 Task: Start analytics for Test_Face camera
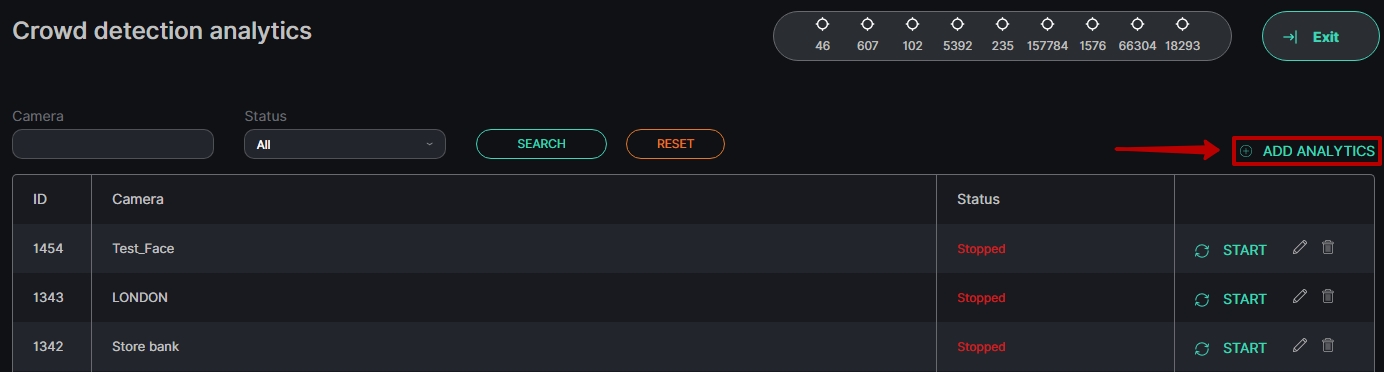point(1231,250)
